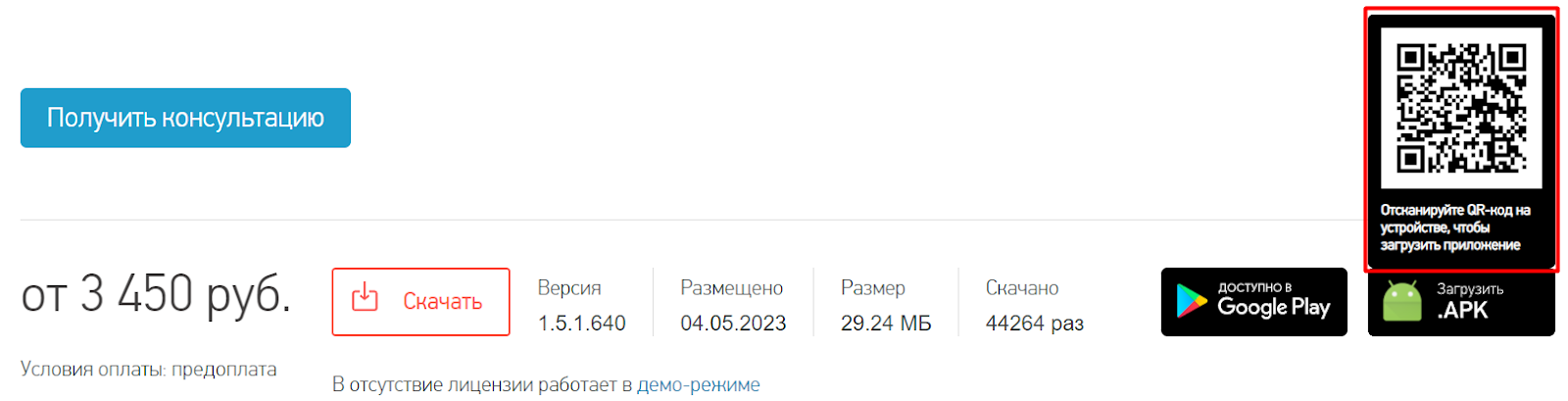This screenshot has height=401, width=1568.
Task: Click the download arrow icon in Скачать
Action: [x=365, y=297]
